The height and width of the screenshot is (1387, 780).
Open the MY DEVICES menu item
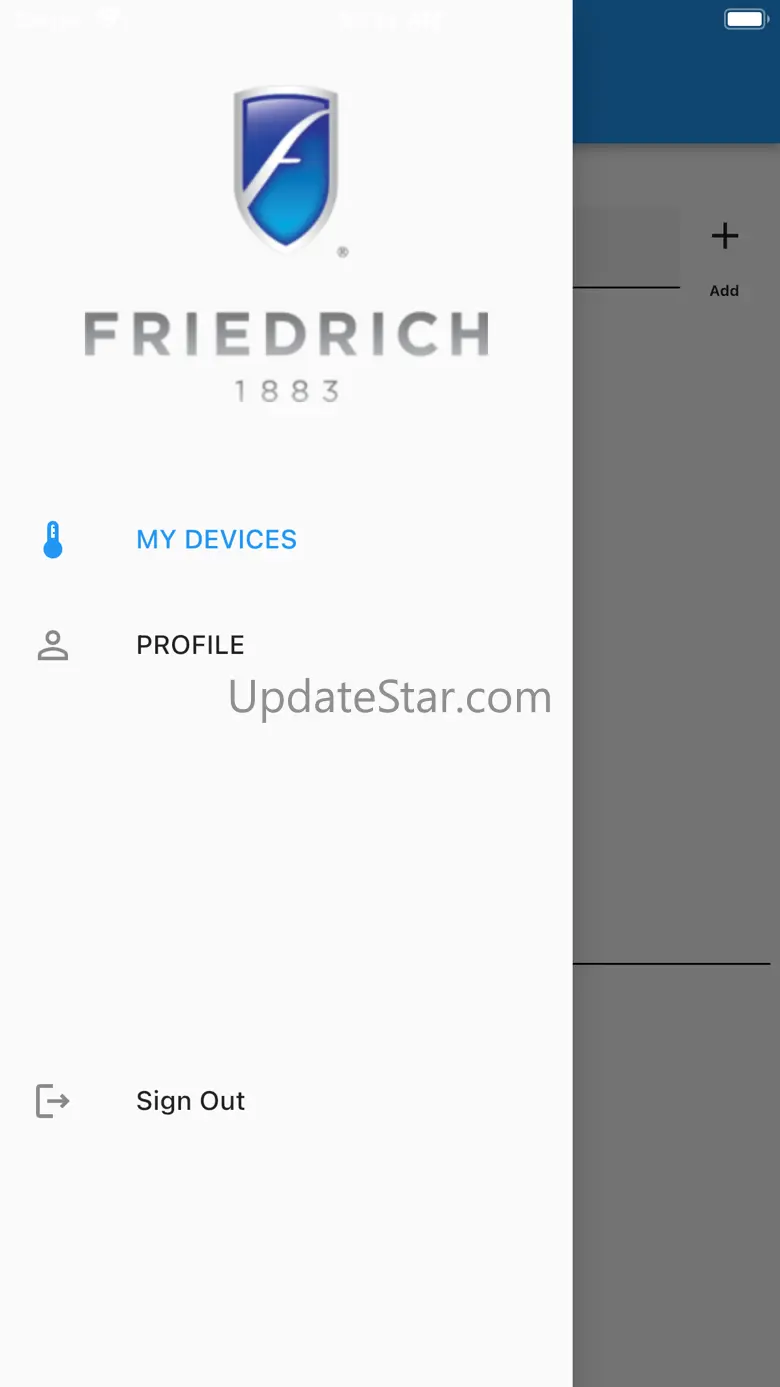[217, 540]
